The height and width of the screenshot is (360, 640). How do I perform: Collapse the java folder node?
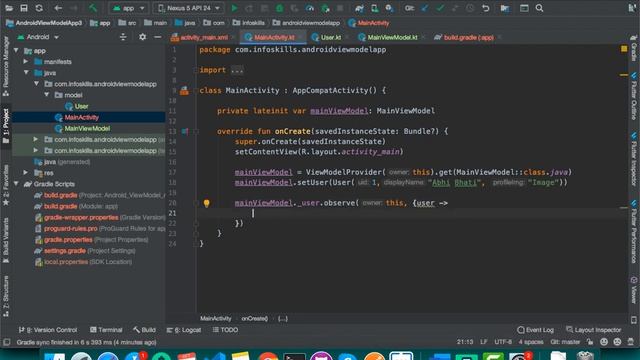26,73
